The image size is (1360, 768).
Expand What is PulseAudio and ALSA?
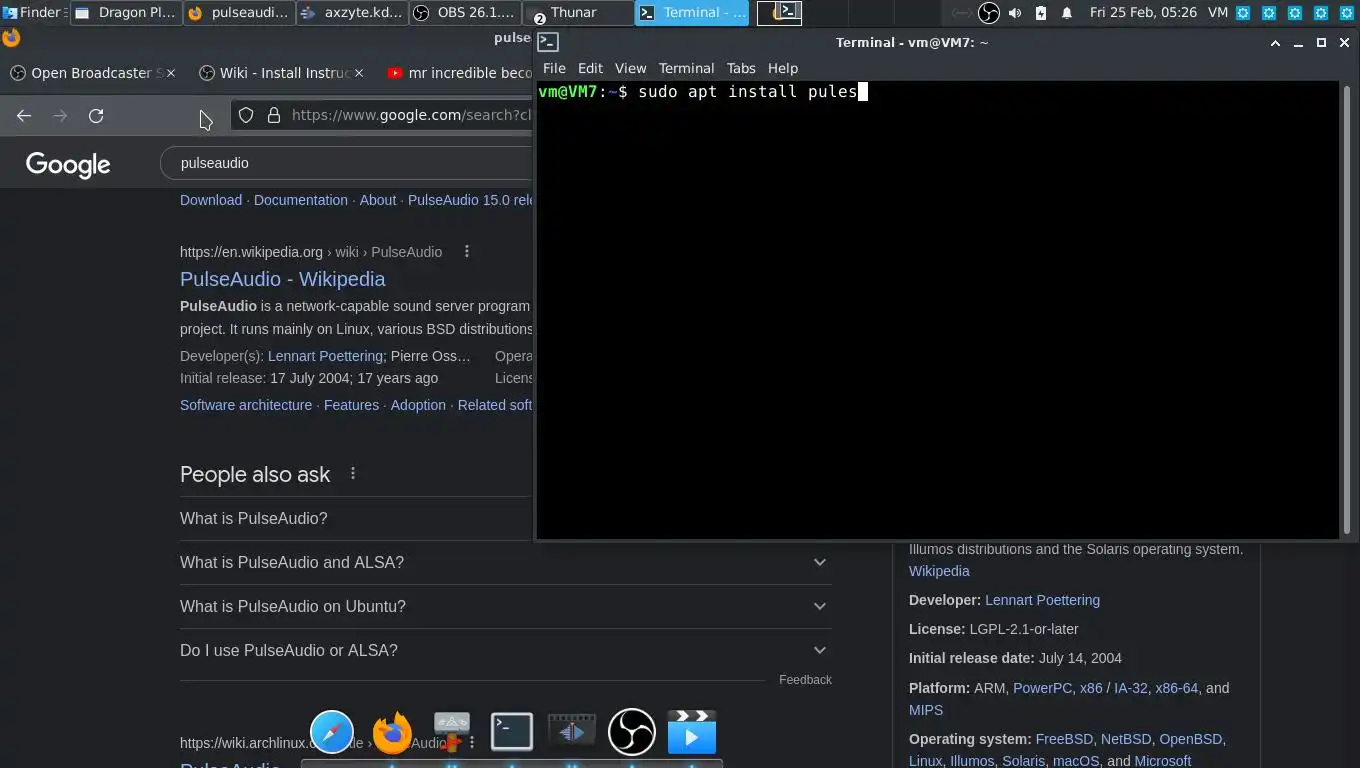coord(506,562)
